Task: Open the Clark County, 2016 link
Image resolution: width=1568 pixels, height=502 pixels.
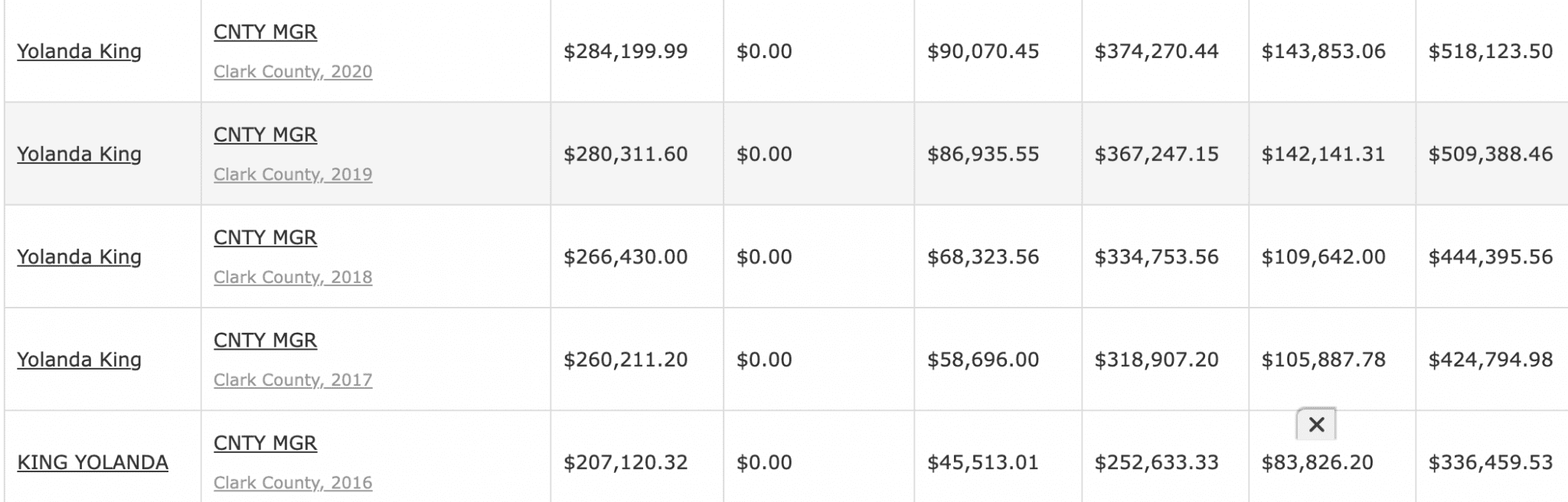Action: 292,483
